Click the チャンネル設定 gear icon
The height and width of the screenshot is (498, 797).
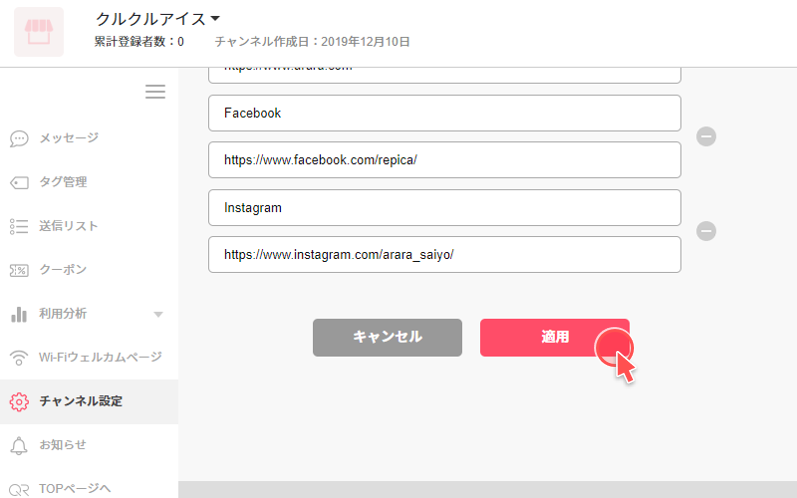(x=19, y=401)
